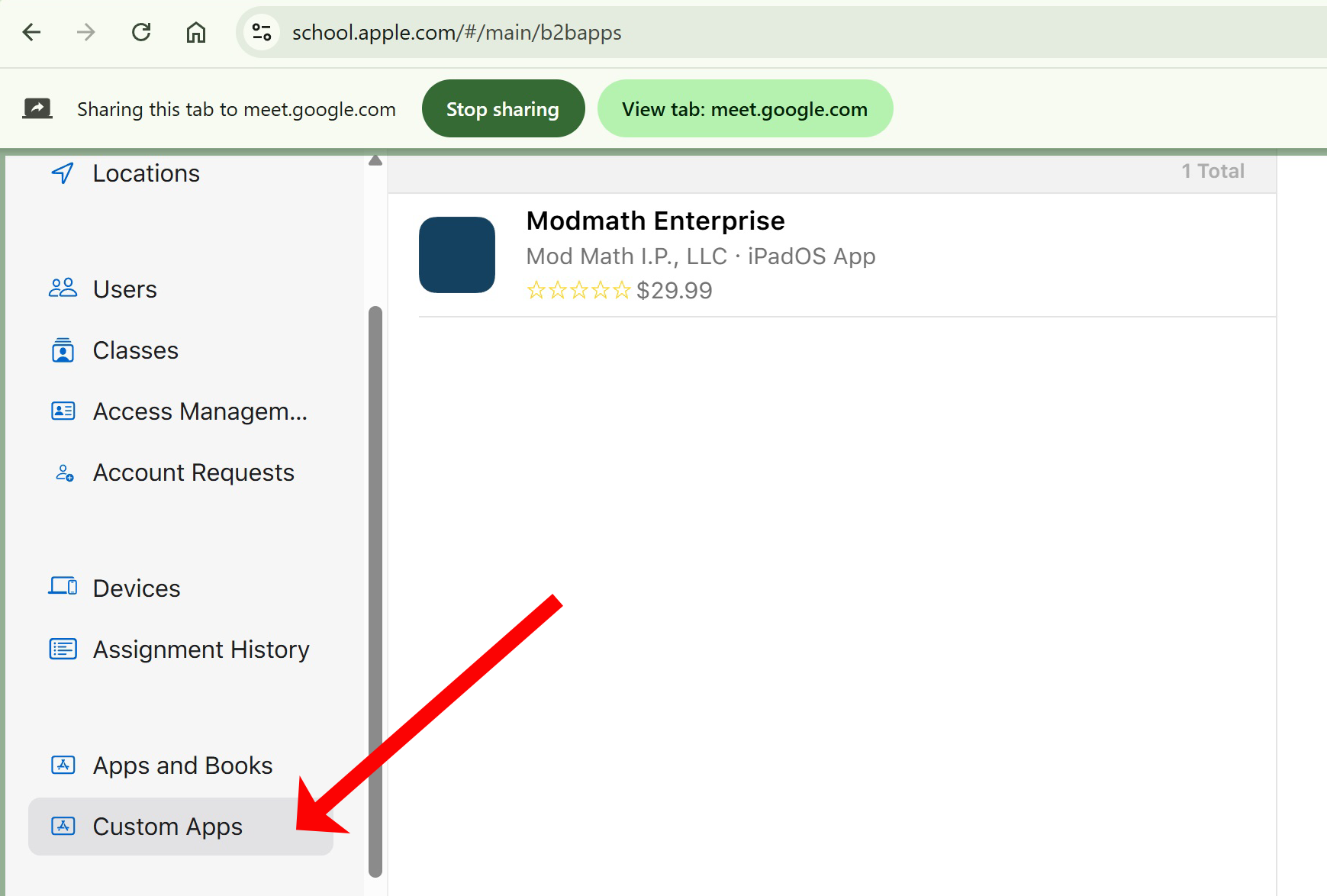This screenshot has height=896, width=1327.
Task: Click the Locations arrow icon
Action: click(x=63, y=173)
